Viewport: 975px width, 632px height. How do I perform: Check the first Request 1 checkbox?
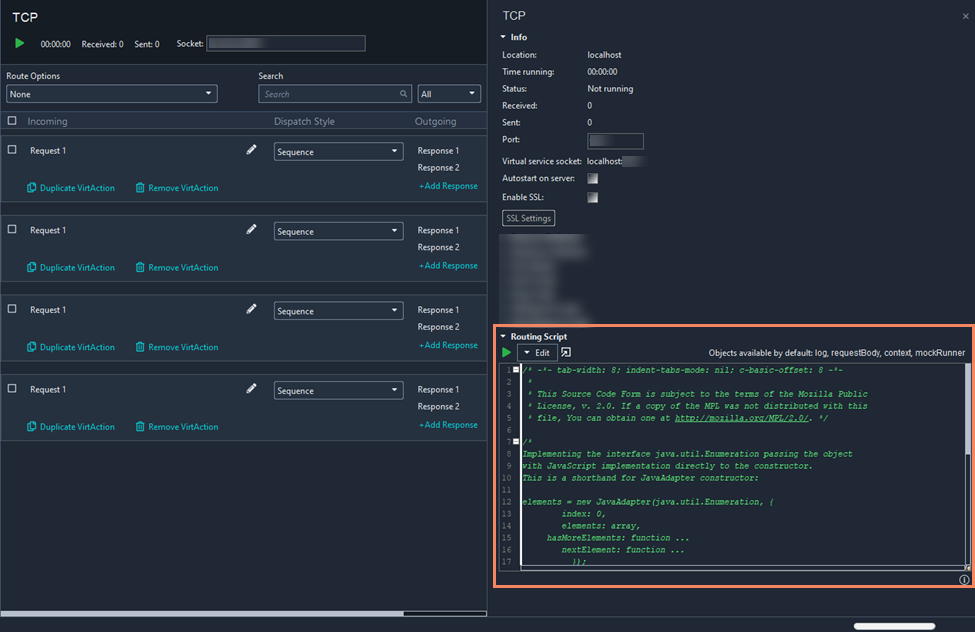click(13, 150)
